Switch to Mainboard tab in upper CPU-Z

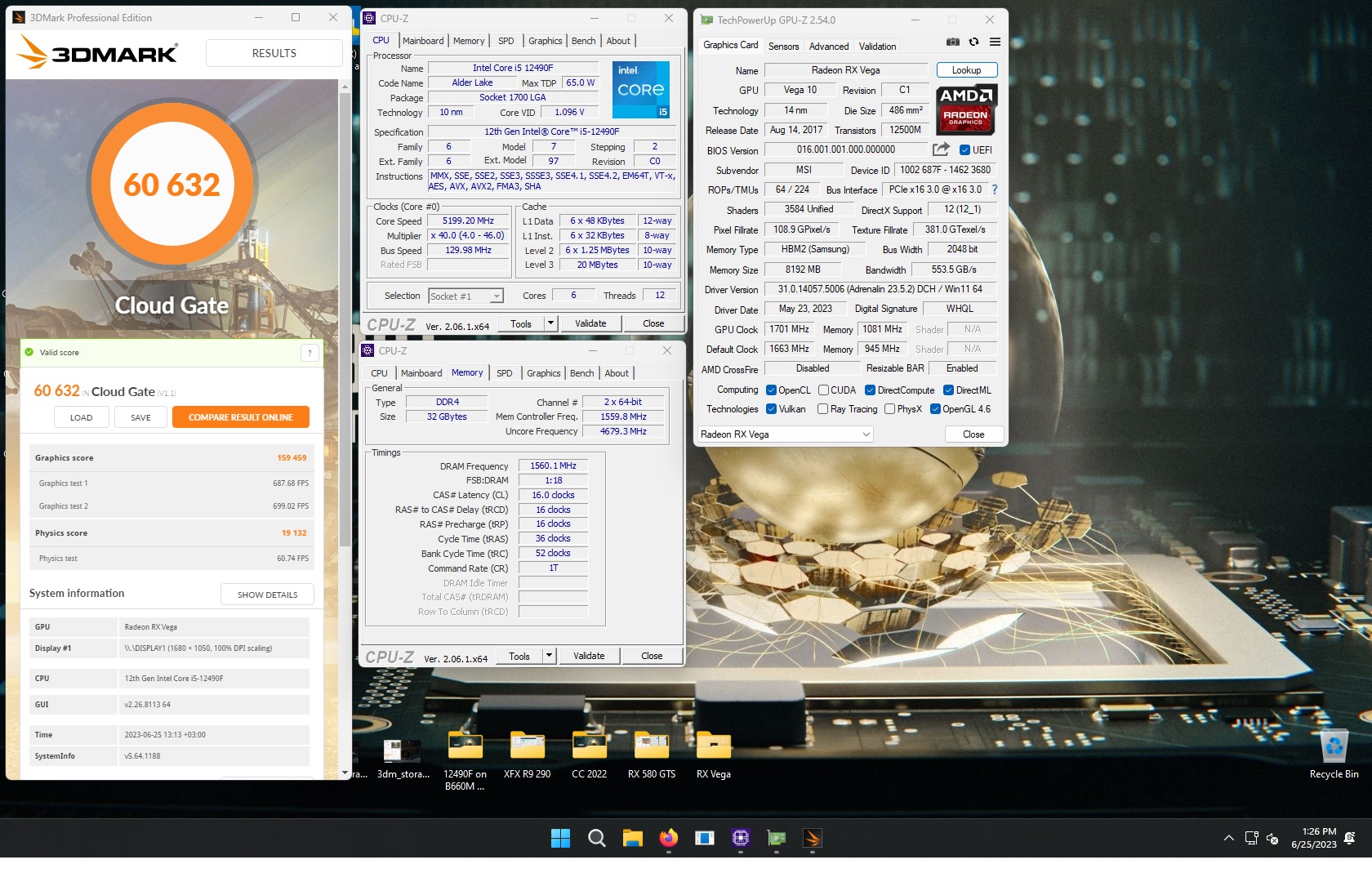tap(423, 41)
